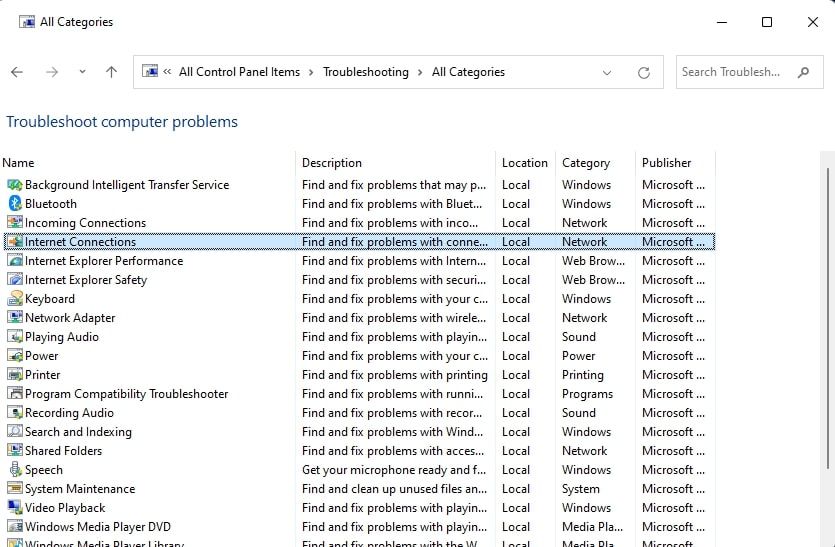
Task: Click the All Categories breadcrumb
Action: tap(468, 72)
